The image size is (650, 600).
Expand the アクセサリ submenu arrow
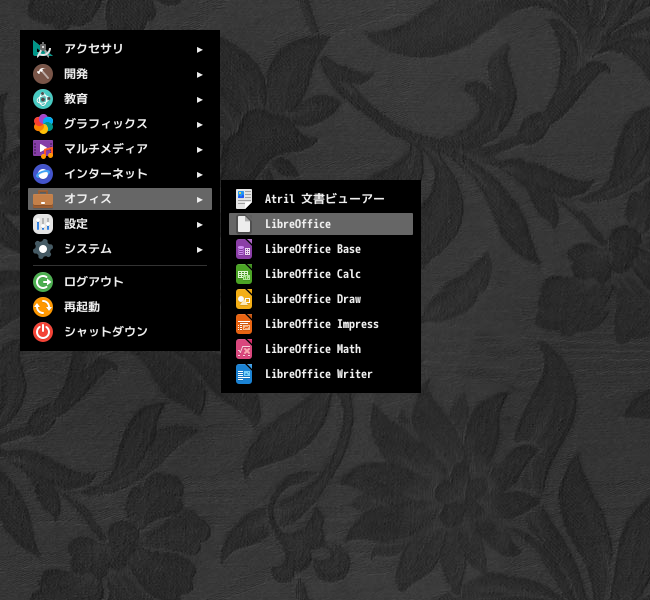coord(199,50)
